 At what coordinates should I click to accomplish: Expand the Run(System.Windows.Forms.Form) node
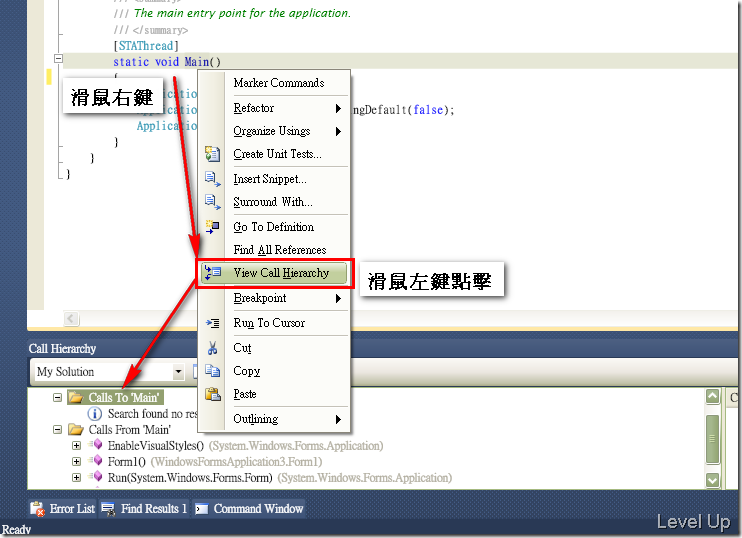point(76,477)
